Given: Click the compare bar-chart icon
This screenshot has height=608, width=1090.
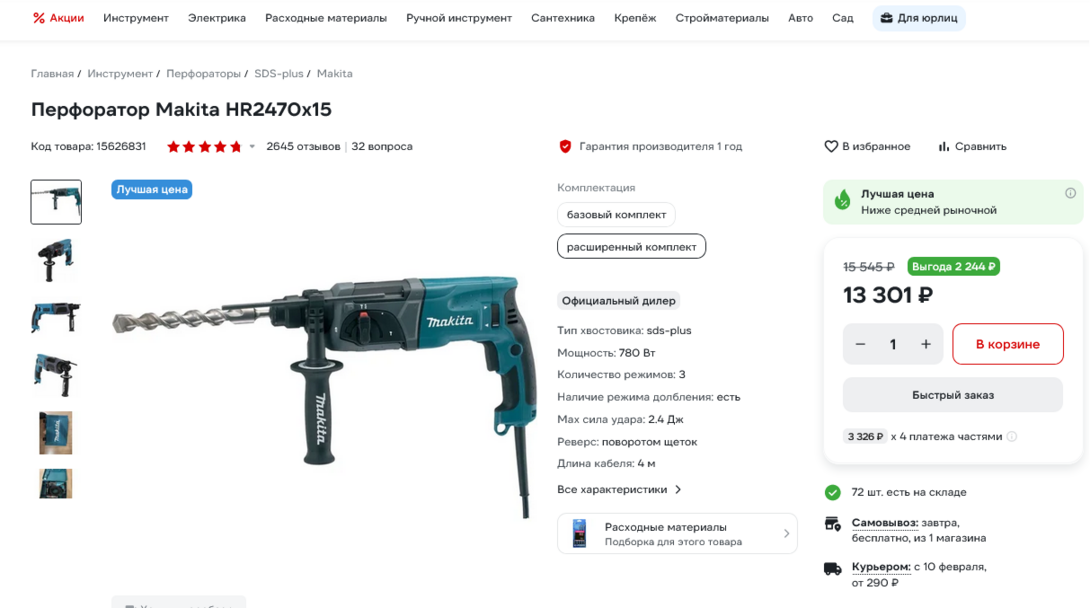Looking at the screenshot, I should 943,147.
